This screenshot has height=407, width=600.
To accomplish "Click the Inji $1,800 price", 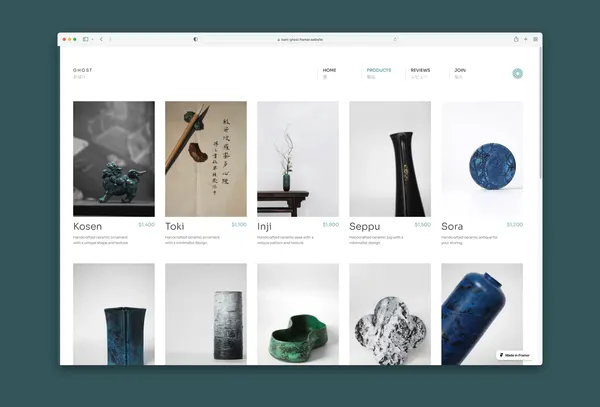I will [331, 225].
